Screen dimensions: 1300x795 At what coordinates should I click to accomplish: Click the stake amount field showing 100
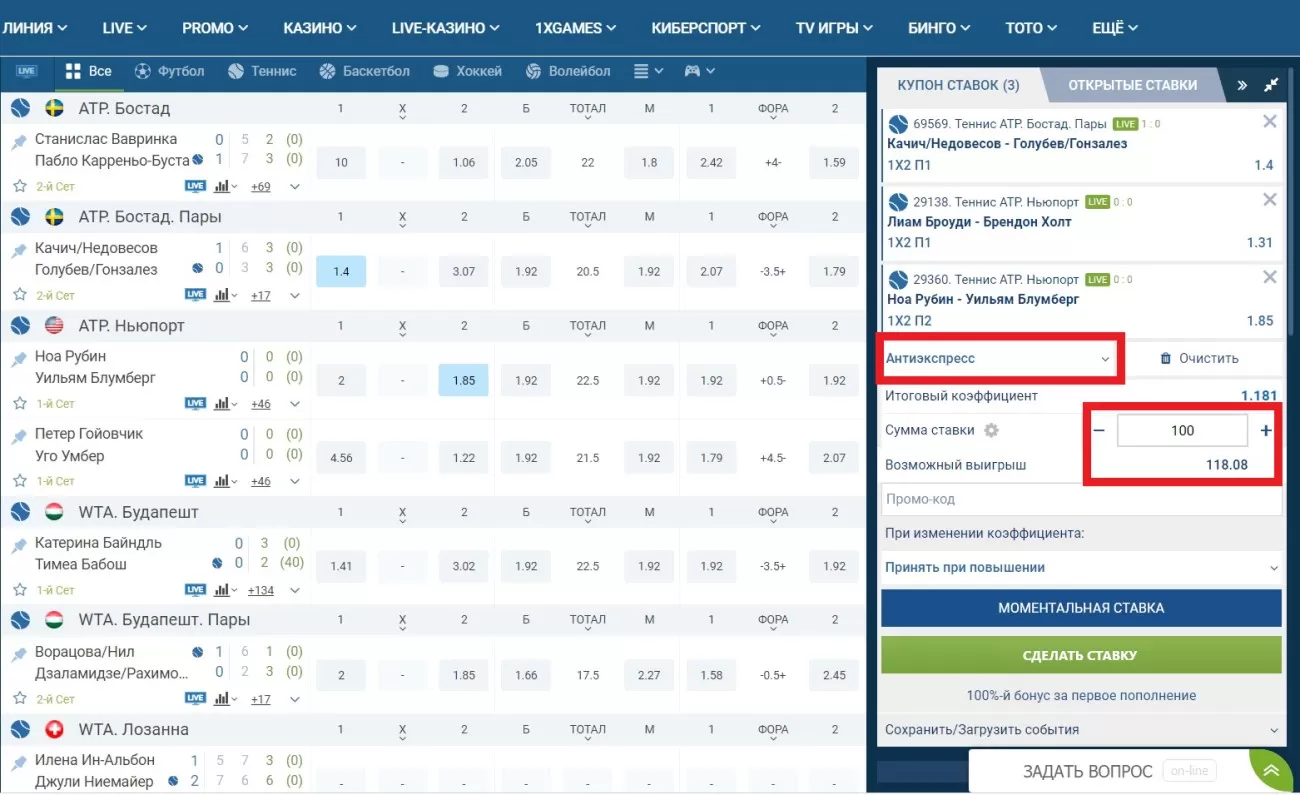[1182, 430]
